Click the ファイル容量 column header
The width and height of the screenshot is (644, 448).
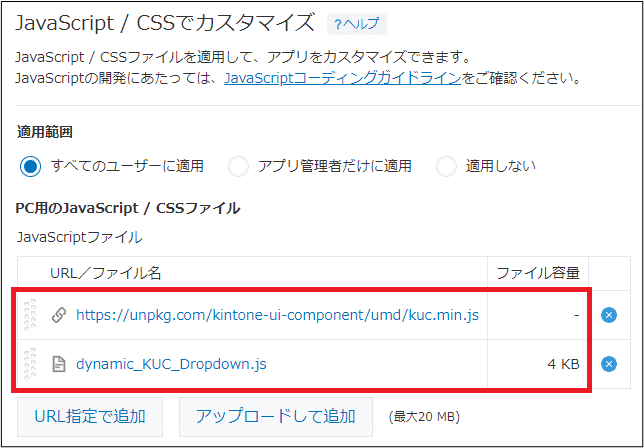click(538, 273)
